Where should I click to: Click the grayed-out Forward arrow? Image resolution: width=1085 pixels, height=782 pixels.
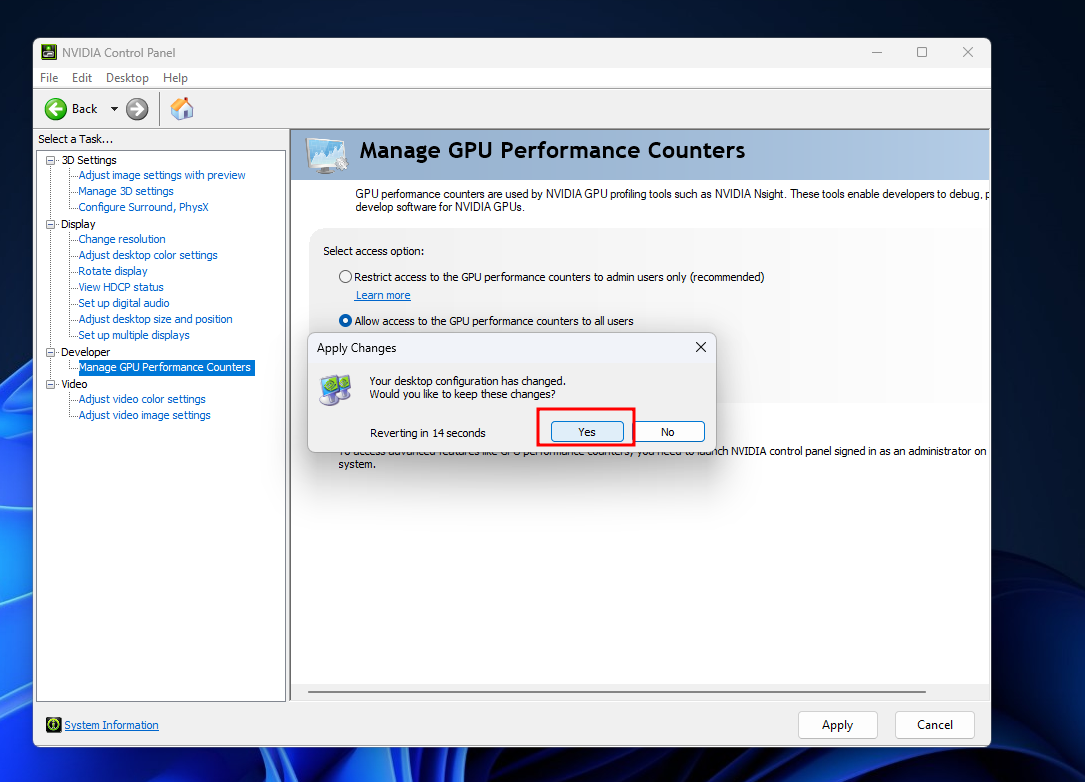click(137, 108)
